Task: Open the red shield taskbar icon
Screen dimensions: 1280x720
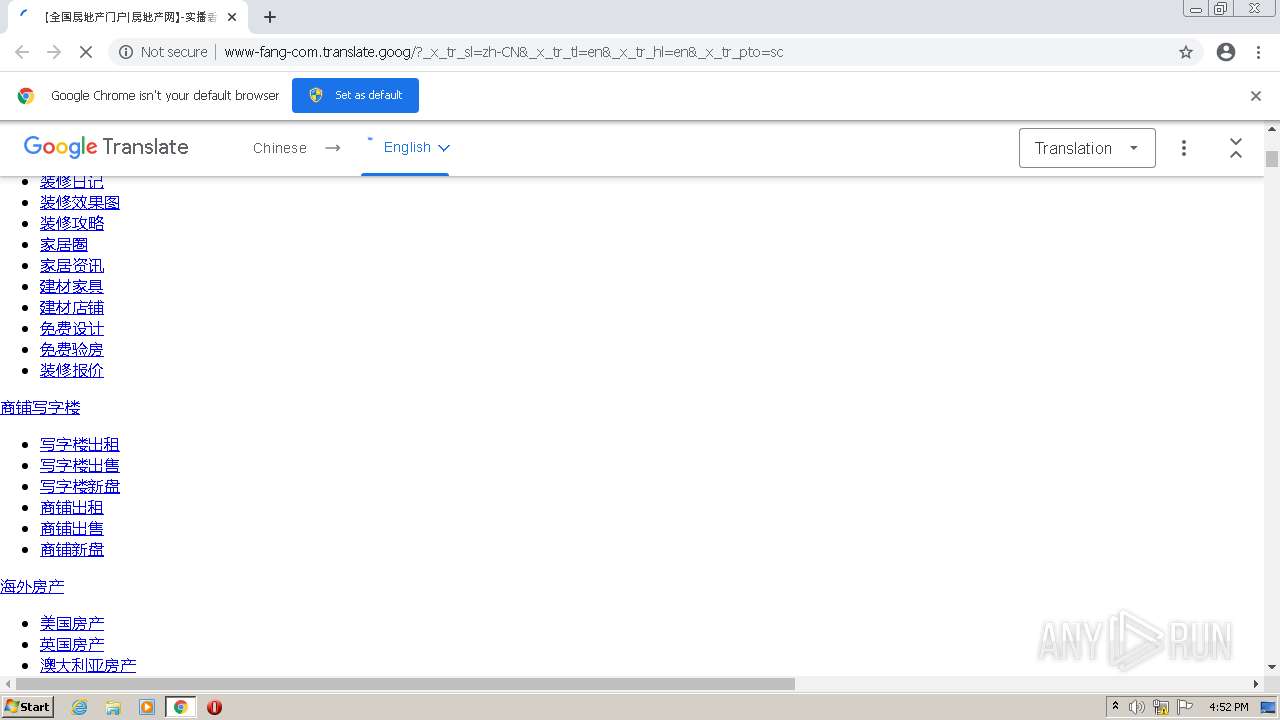Action: [214, 707]
